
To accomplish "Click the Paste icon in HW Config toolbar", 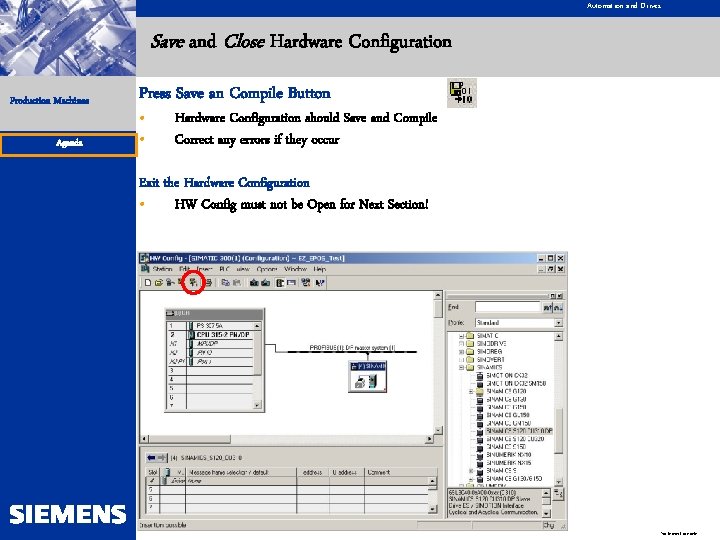I will [x=236, y=283].
